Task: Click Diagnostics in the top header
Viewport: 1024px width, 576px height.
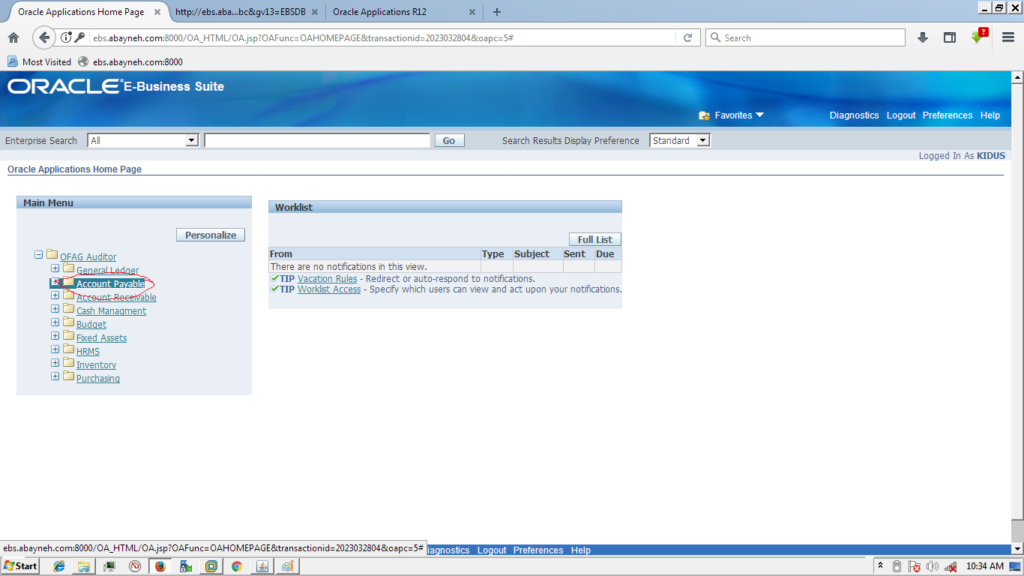Action: pyautogui.click(x=854, y=116)
